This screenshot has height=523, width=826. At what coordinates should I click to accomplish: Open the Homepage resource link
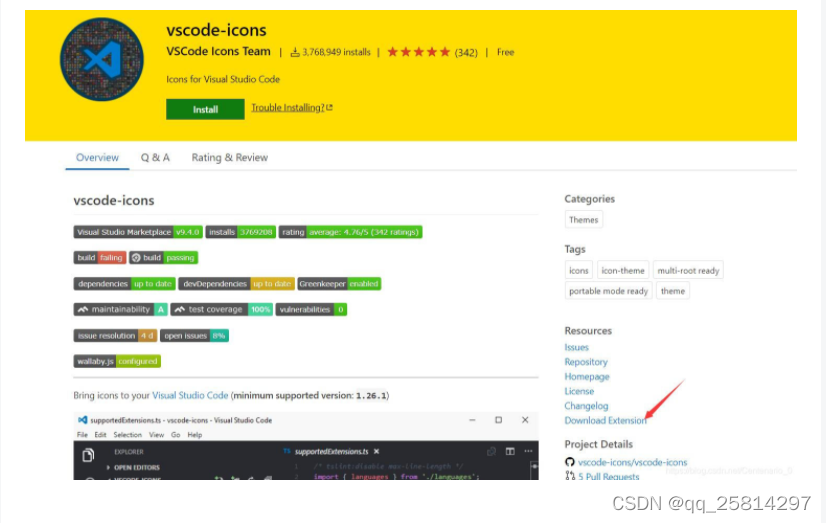click(587, 377)
